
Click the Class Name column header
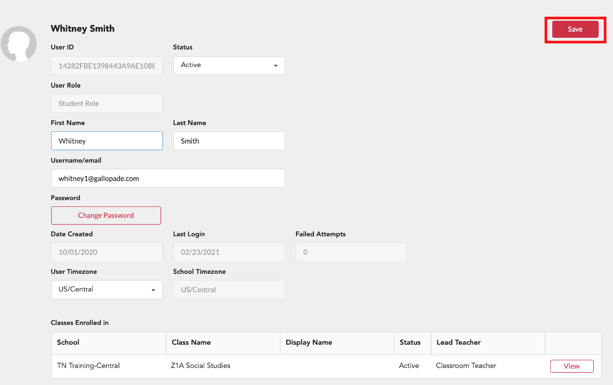pos(223,343)
